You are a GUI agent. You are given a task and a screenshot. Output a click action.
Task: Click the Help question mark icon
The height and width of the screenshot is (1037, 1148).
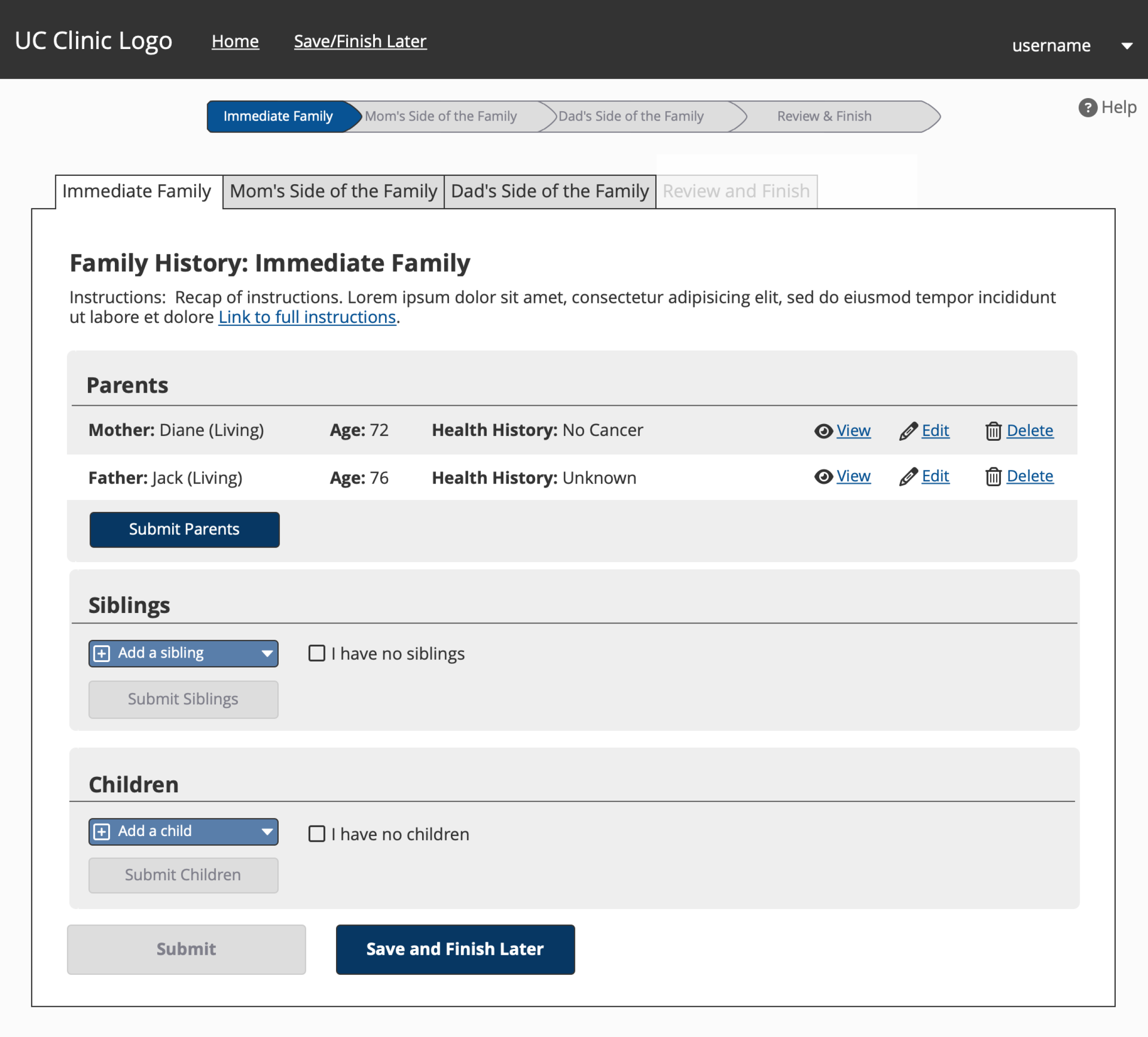click(x=1088, y=107)
